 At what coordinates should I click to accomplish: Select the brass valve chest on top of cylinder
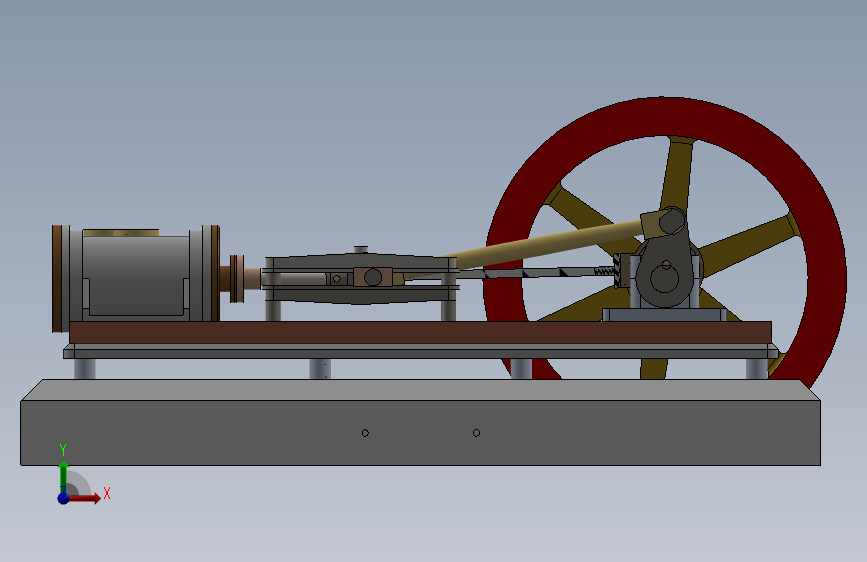[x=121, y=233]
